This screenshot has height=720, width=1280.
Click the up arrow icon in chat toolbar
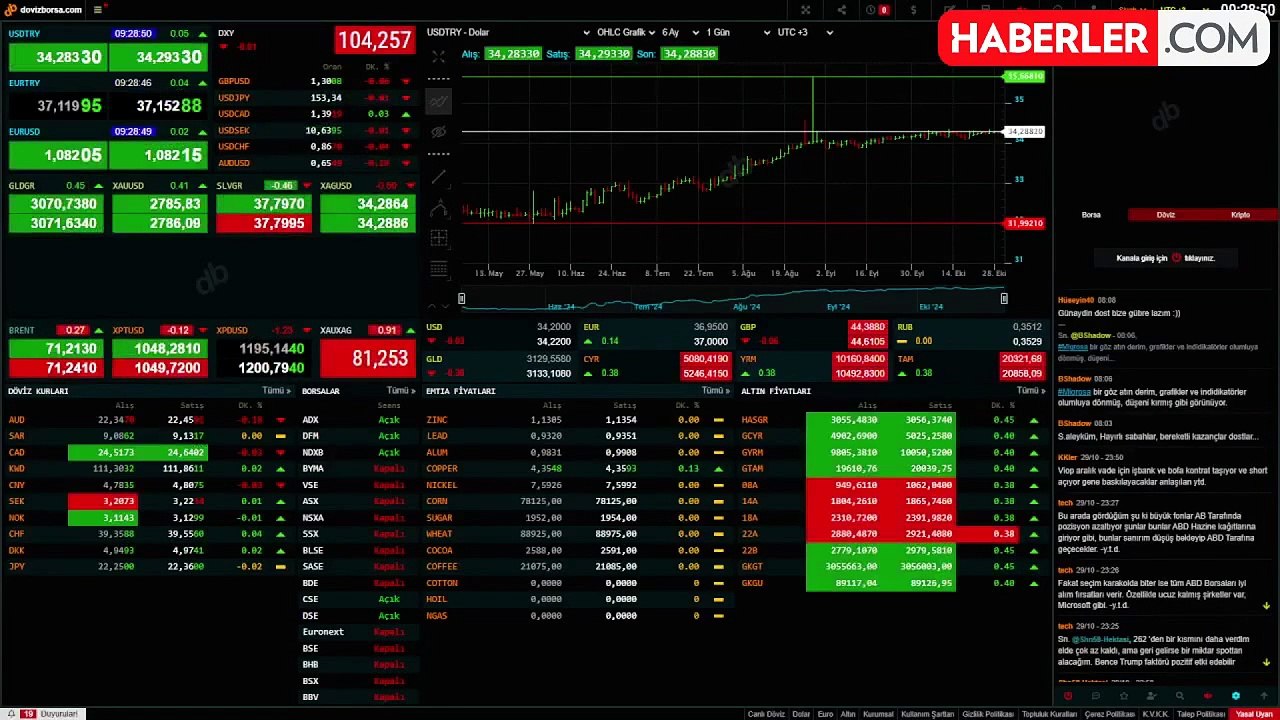coord(1264,696)
